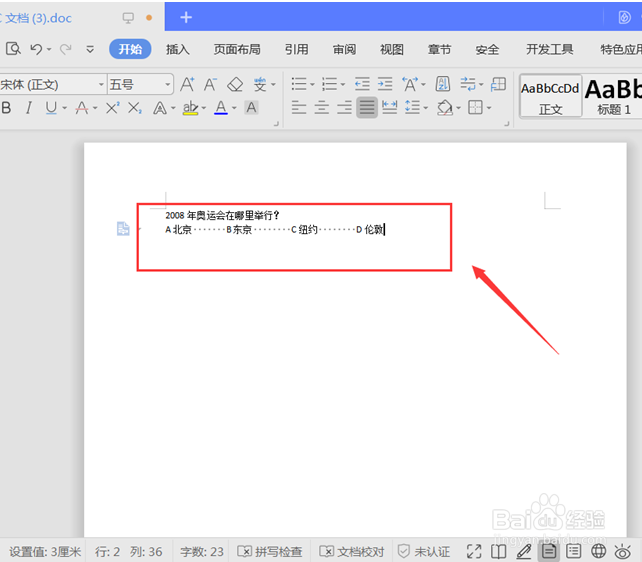Apply justified alignment
642x562 pixels.
click(367, 108)
